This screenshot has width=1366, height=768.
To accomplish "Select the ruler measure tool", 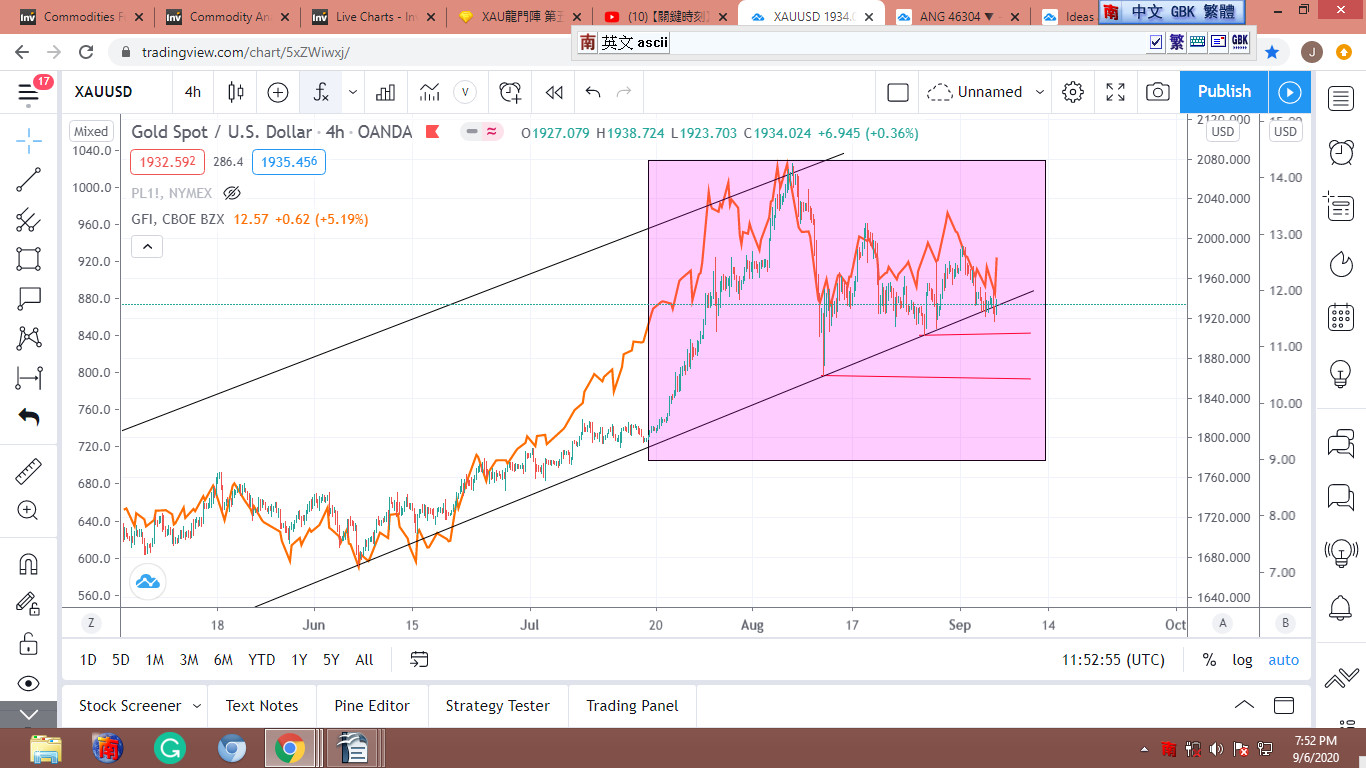I will pos(29,471).
